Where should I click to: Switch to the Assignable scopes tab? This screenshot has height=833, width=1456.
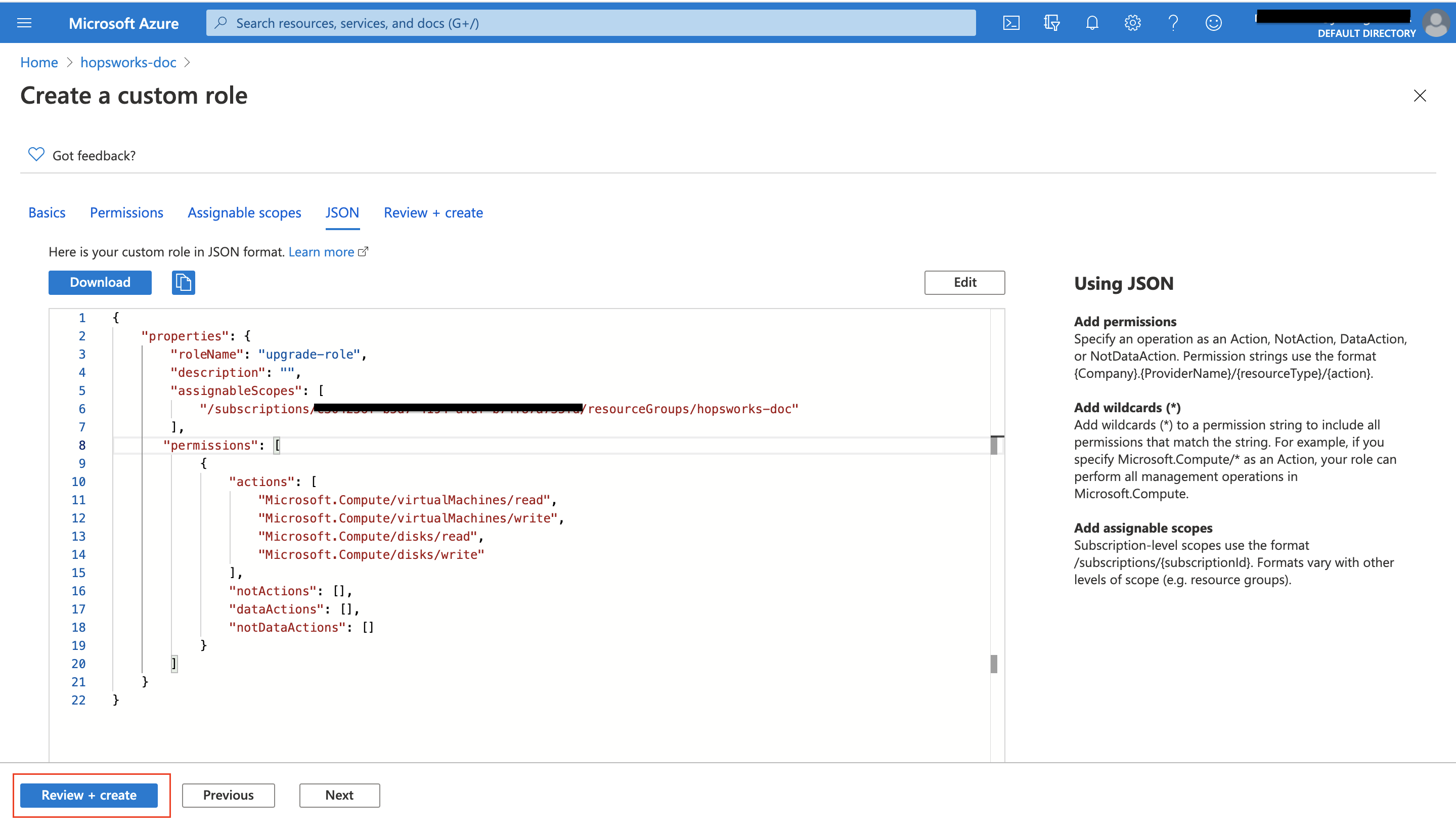(244, 213)
